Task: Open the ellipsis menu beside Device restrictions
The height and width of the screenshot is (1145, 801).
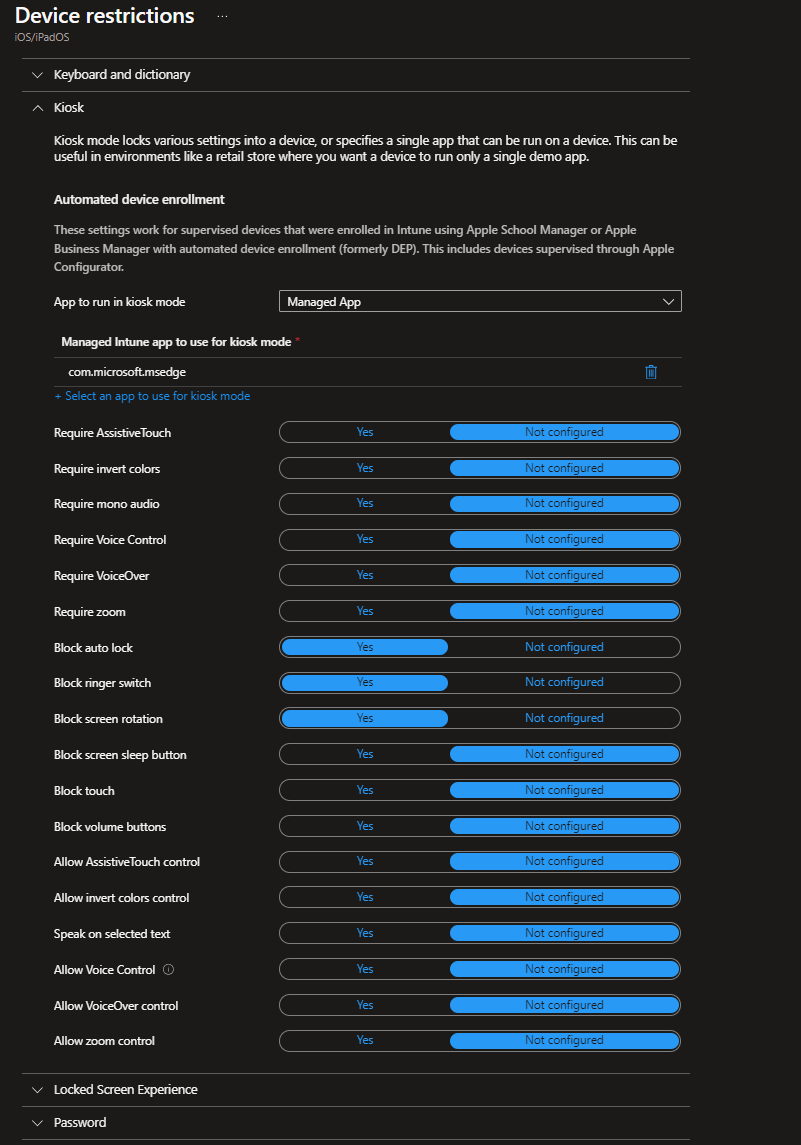Action: pyautogui.click(x=222, y=17)
